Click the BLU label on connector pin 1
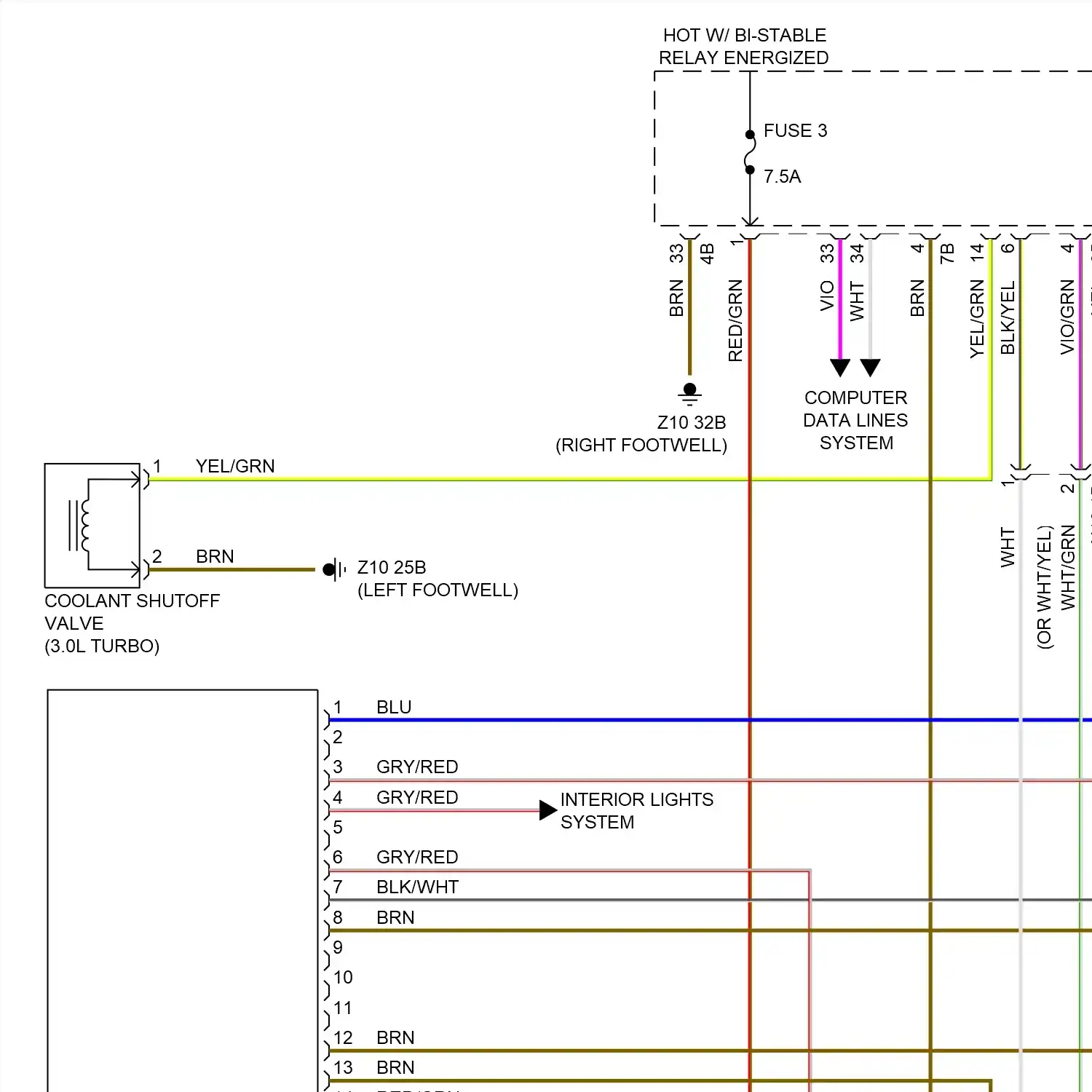This screenshot has width=1092, height=1092. pyautogui.click(x=394, y=708)
